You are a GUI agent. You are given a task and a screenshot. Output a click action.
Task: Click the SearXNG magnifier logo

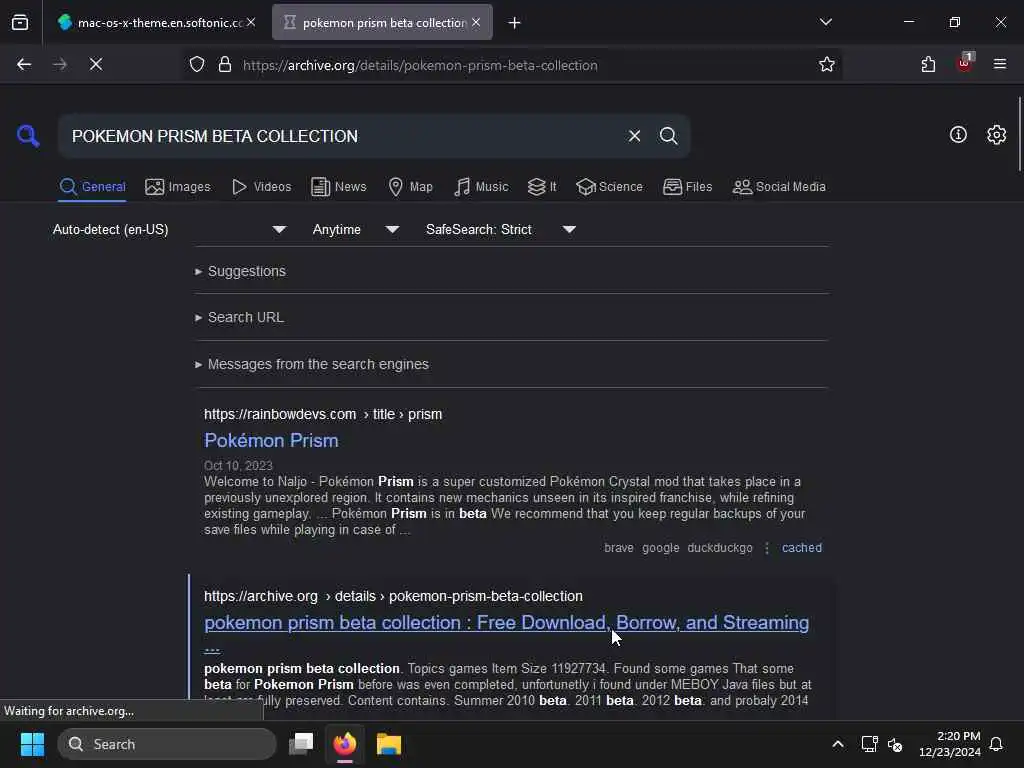point(28,136)
